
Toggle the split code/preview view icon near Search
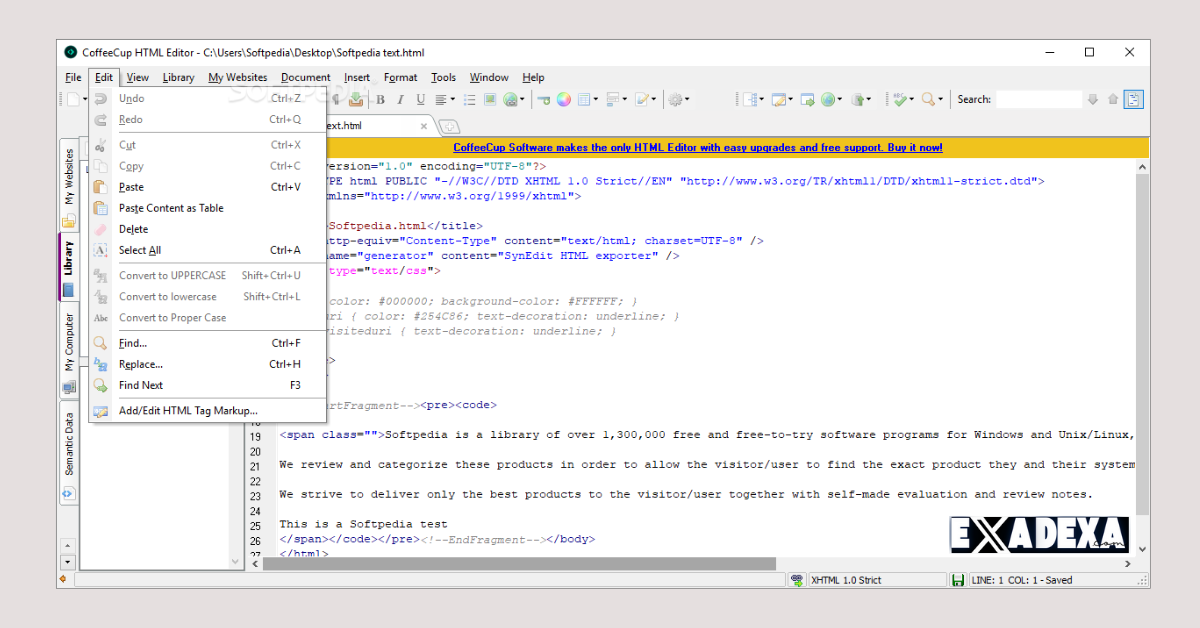click(1133, 99)
